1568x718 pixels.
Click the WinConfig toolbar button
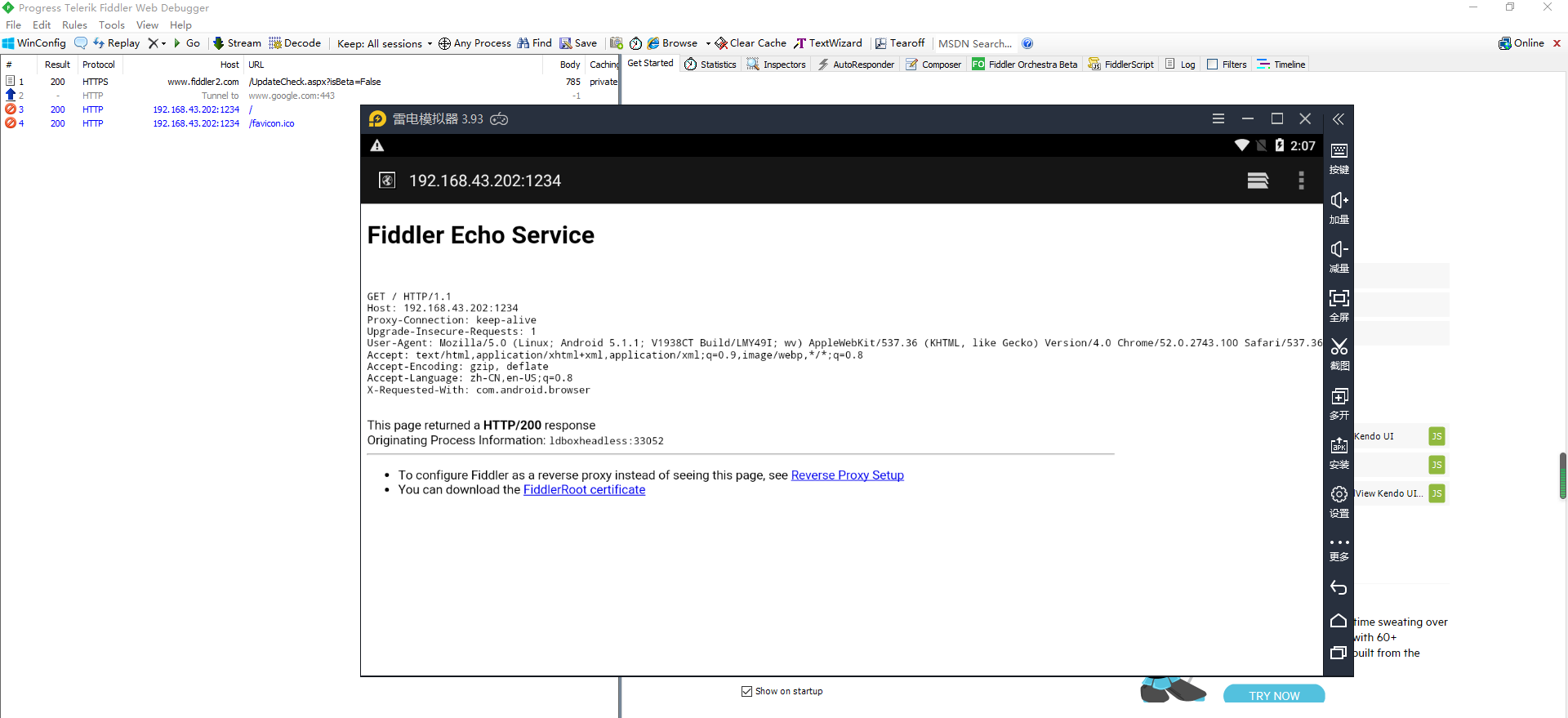[34, 43]
